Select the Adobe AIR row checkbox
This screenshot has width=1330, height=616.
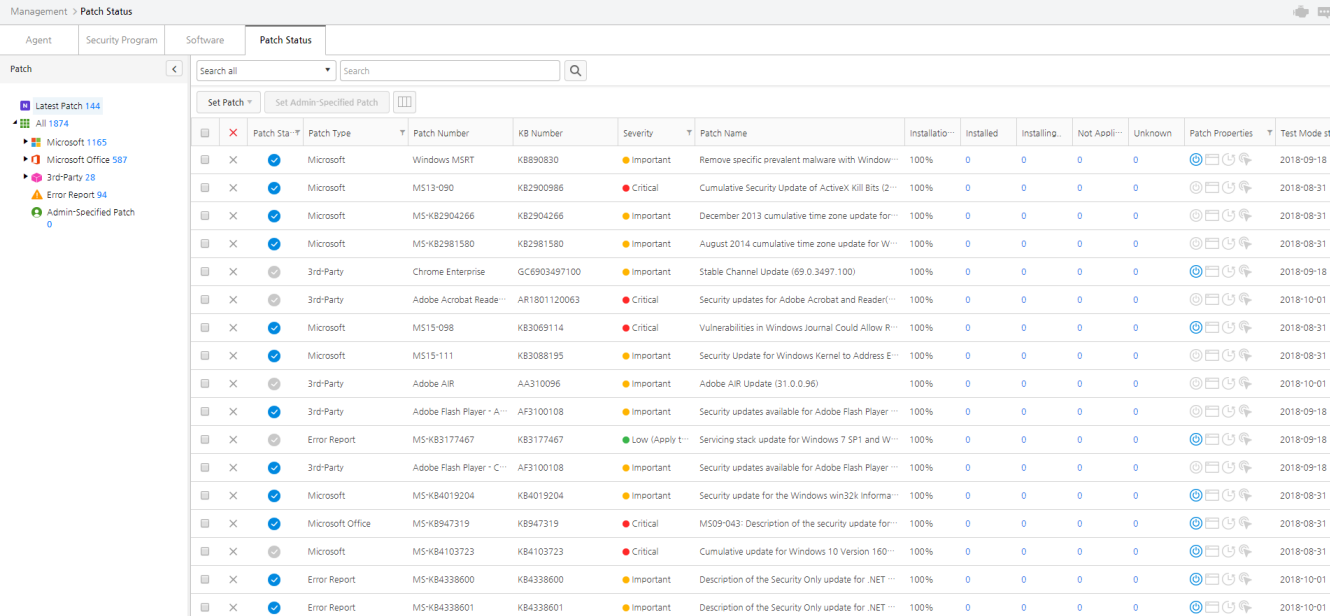(205, 384)
